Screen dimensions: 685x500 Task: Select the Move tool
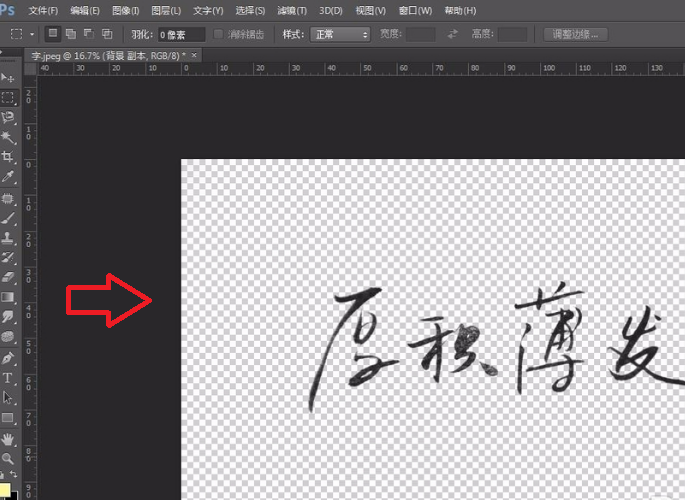pyautogui.click(x=8, y=78)
